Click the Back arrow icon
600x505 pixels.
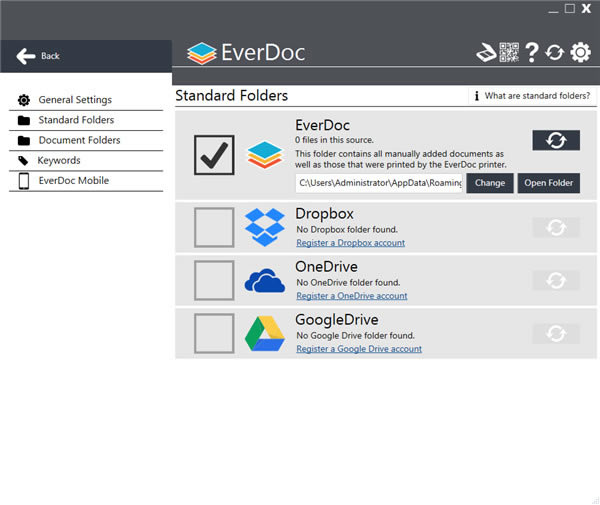(x=26, y=56)
